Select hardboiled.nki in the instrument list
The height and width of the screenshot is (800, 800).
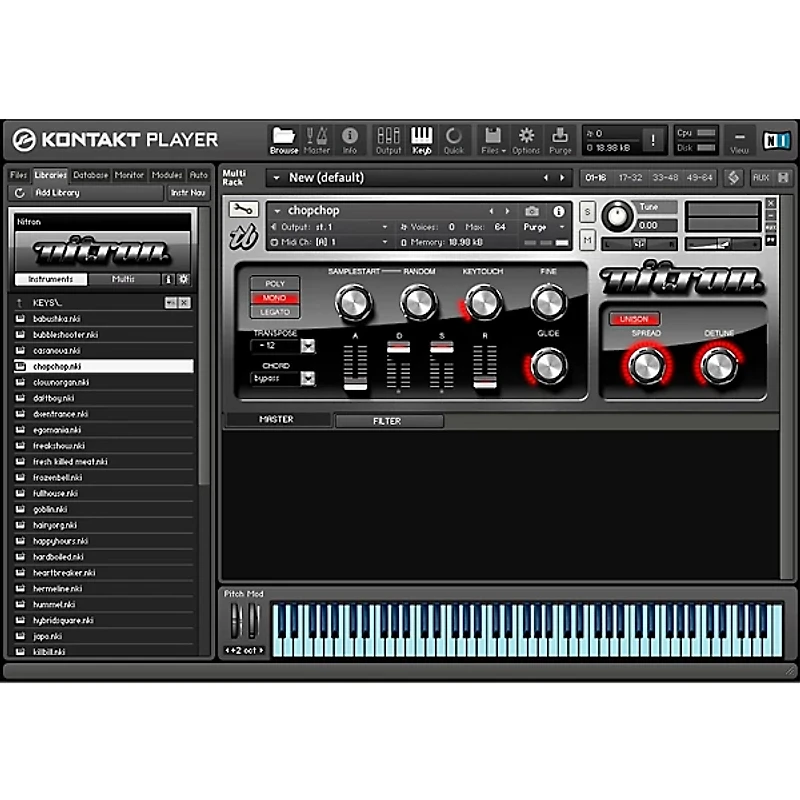click(58, 557)
